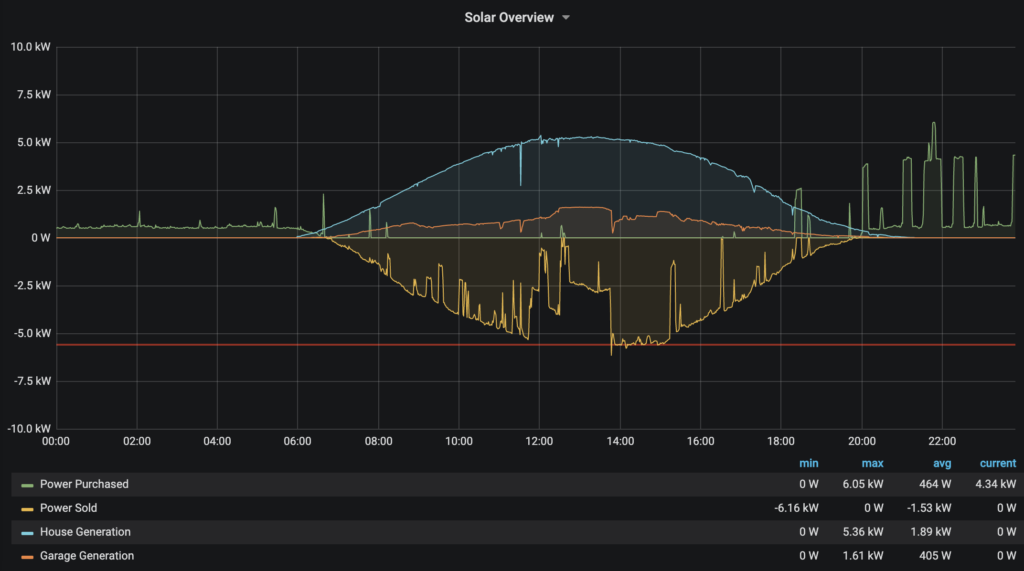
Task: Click Power Purchased avg value 464 W
Action: [935, 484]
